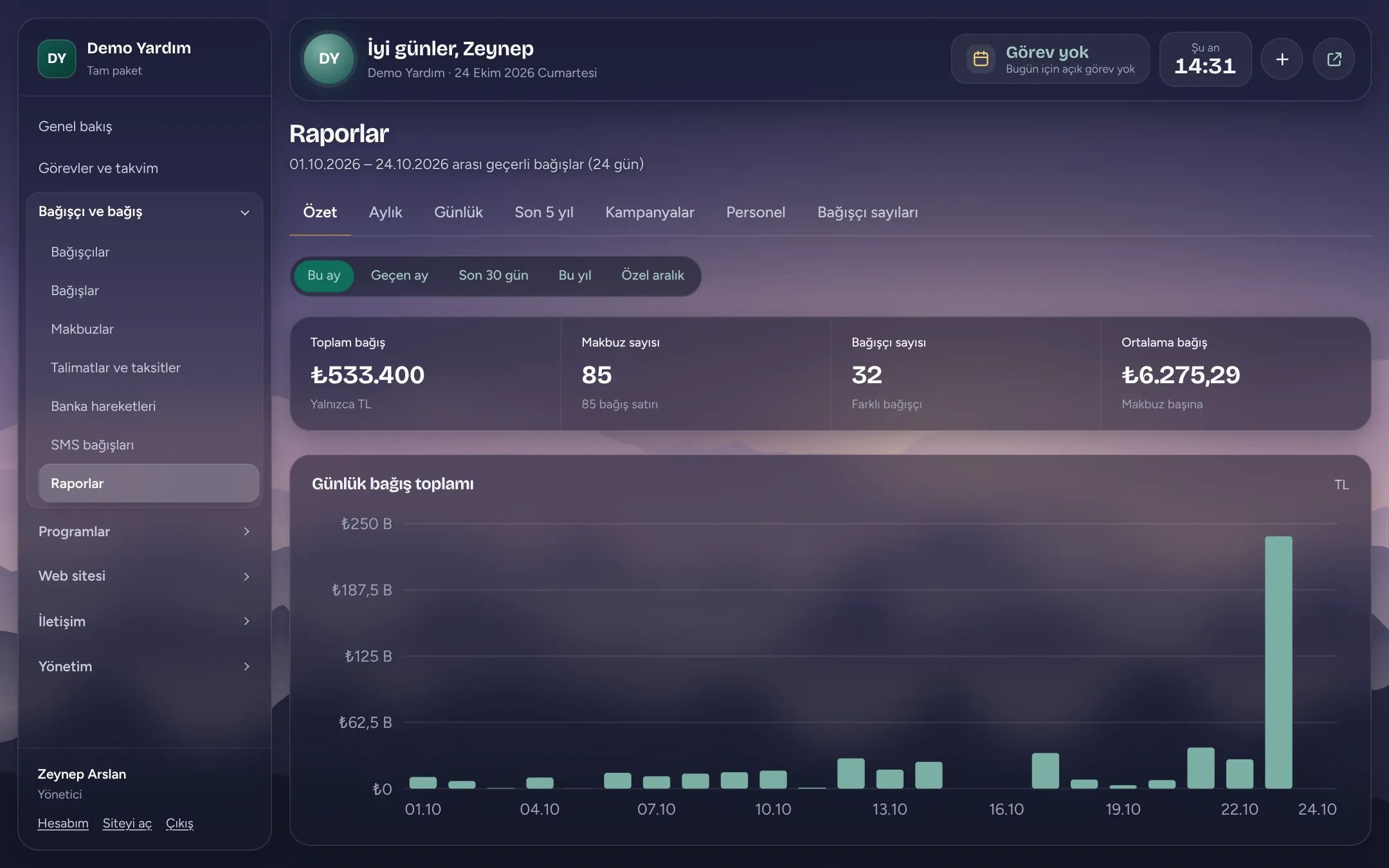Switch to the Aylık tab
The width and height of the screenshot is (1389, 868).
pos(385,213)
